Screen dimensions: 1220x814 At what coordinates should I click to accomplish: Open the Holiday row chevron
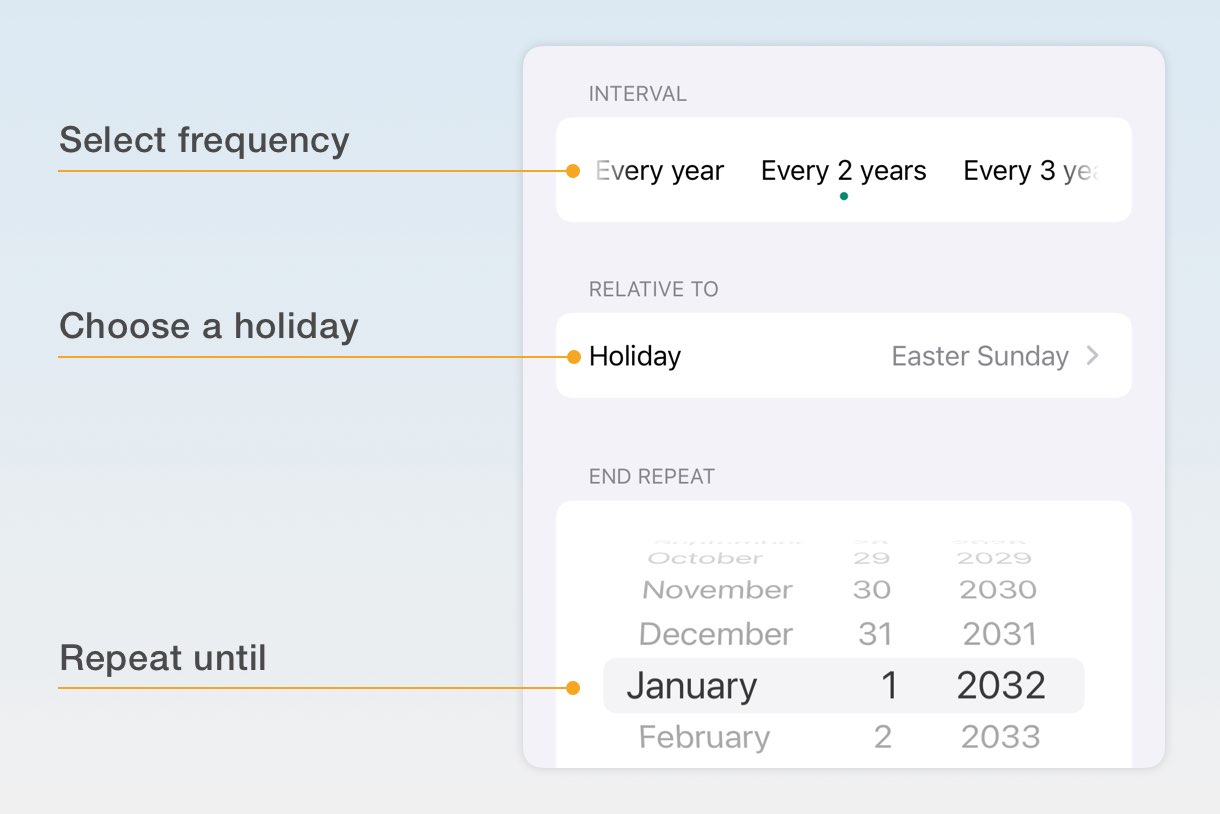coord(1093,355)
